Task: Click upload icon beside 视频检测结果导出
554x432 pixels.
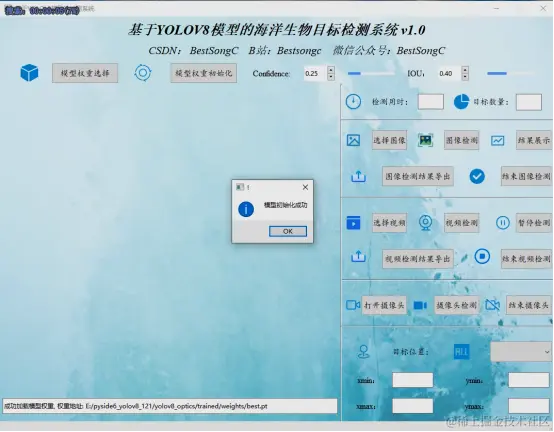Action: point(358,256)
